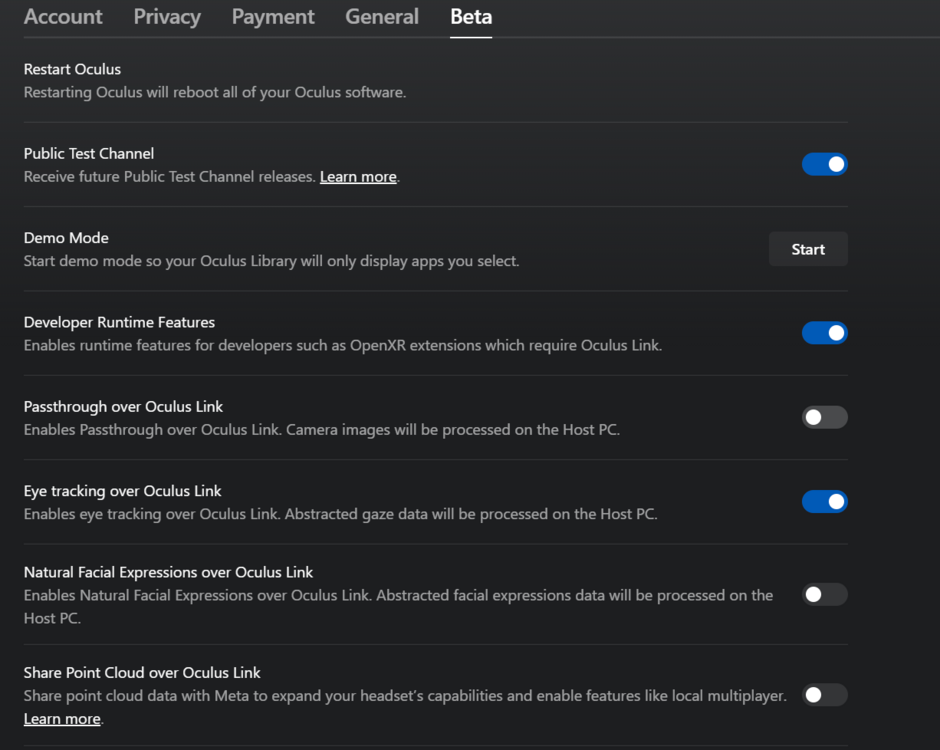The width and height of the screenshot is (940, 750).
Task: Click the Passthrough over Oculus Link title
Action: coord(123,407)
